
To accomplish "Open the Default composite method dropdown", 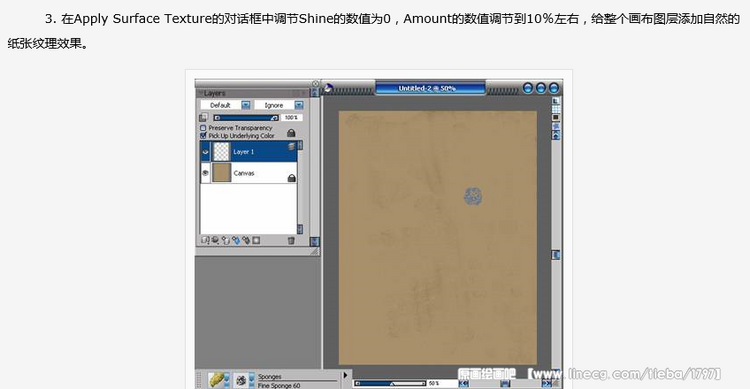I will coord(245,105).
